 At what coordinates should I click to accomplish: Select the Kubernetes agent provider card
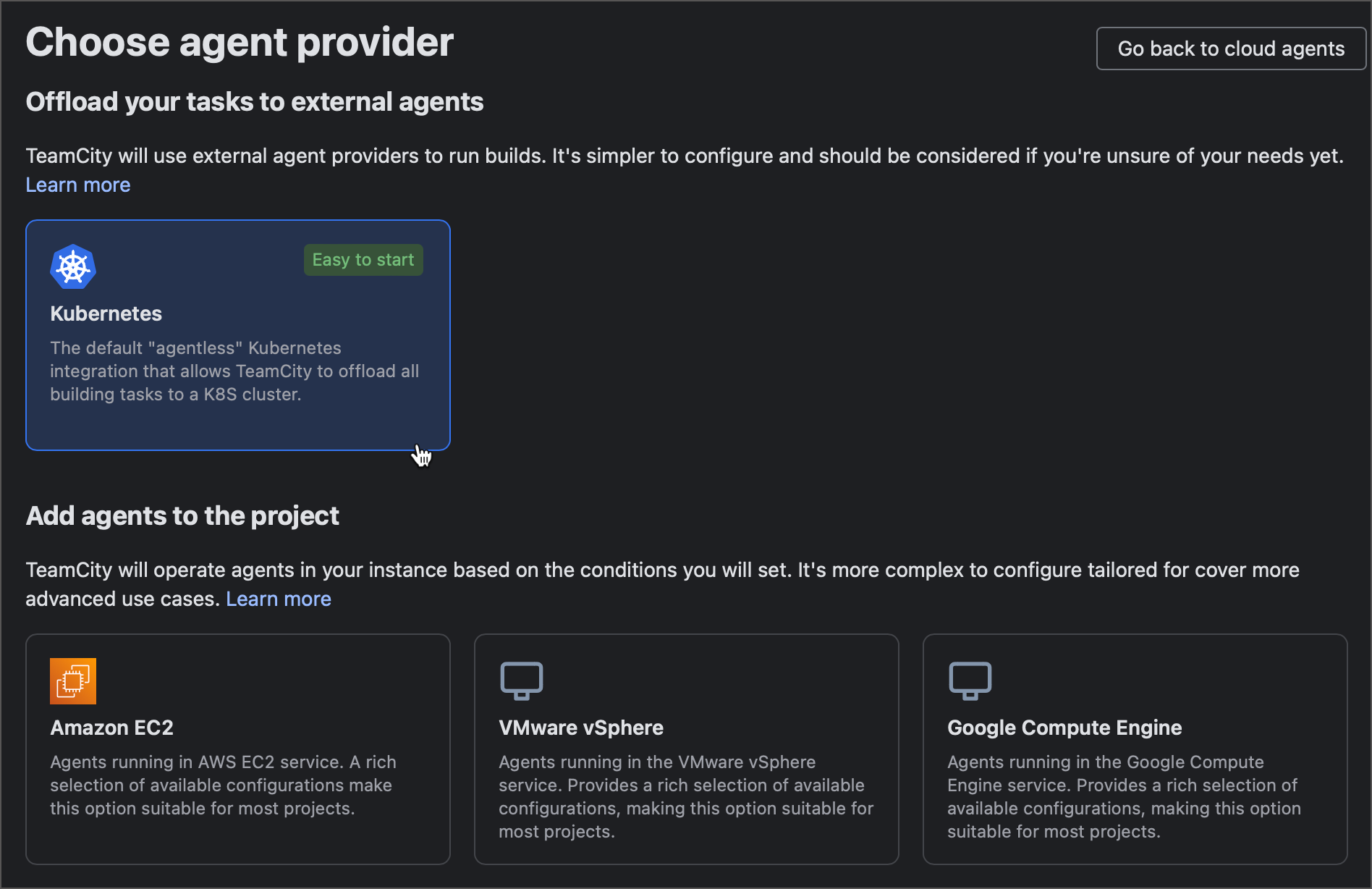tap(237, 334)
